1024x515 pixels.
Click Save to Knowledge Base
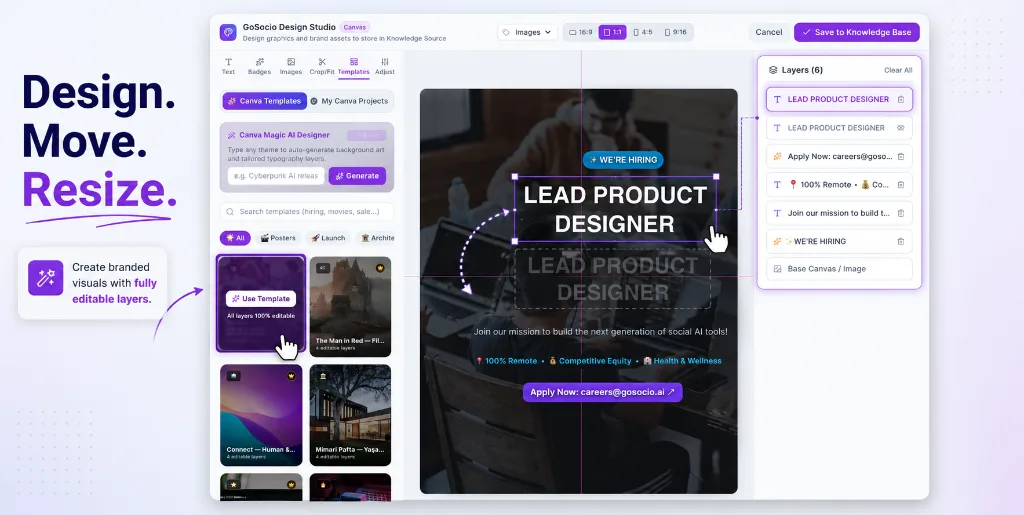click(857, 32)
